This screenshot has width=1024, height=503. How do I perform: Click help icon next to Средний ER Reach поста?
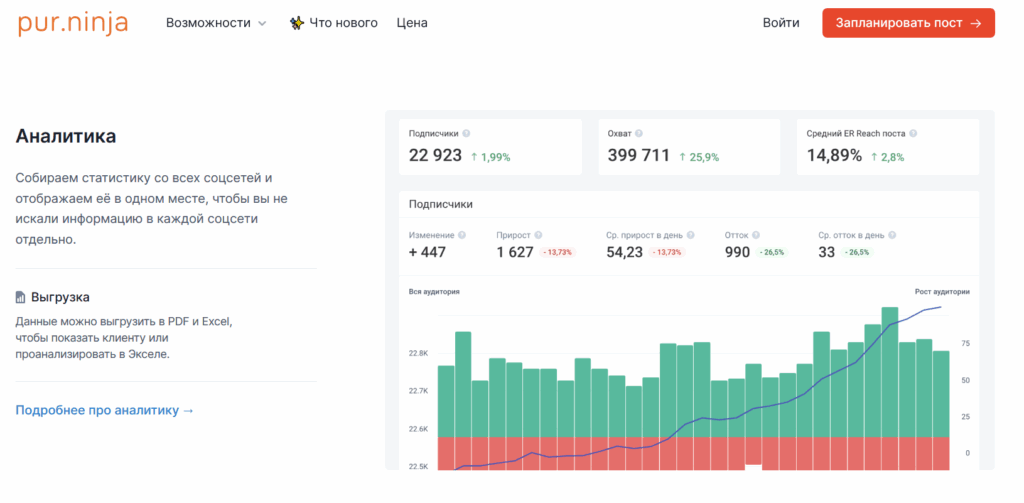point(913,133)
